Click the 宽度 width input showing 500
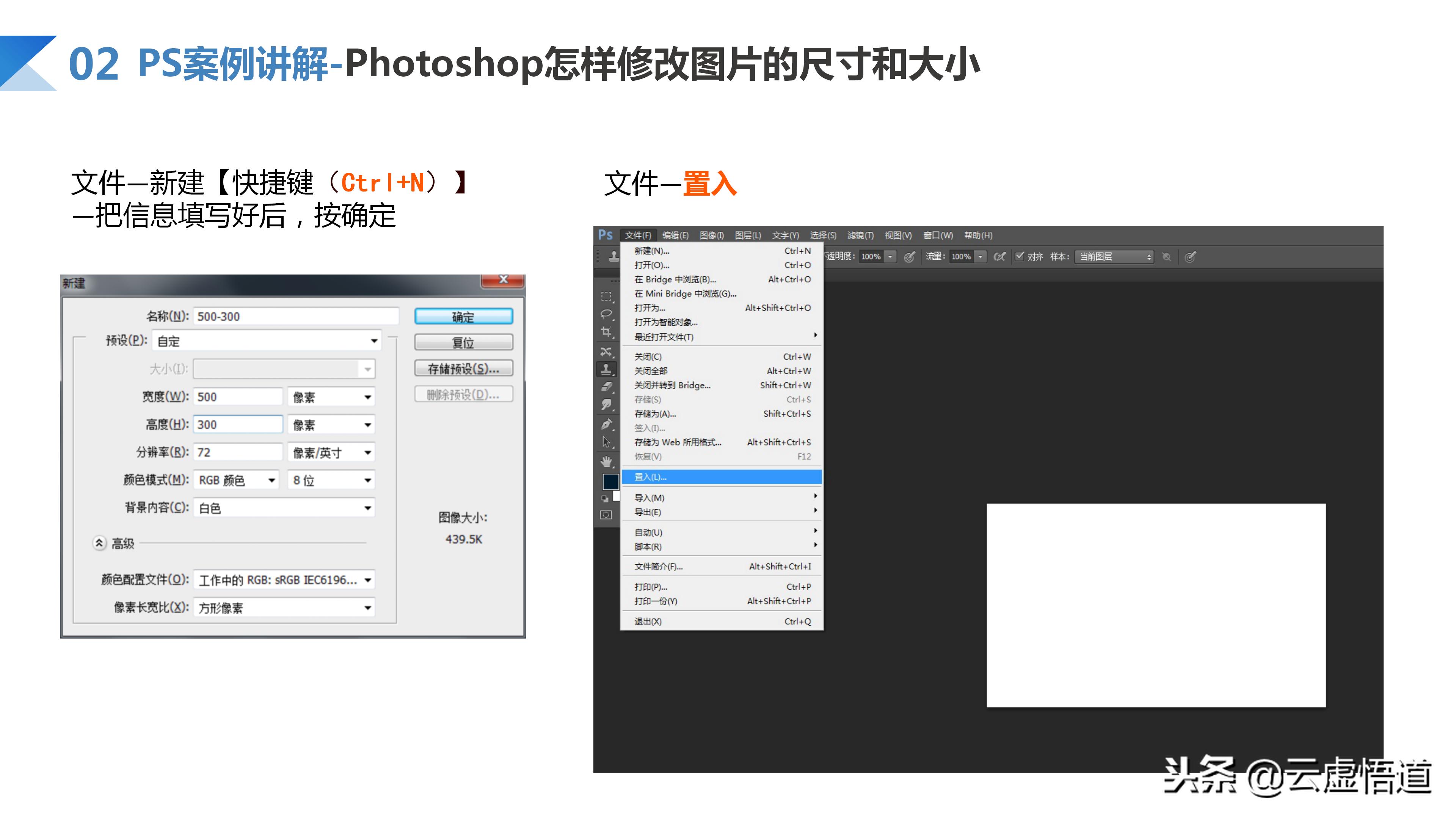The height and width of the screenshot is (819, 1456). click(x=237, y=396)
